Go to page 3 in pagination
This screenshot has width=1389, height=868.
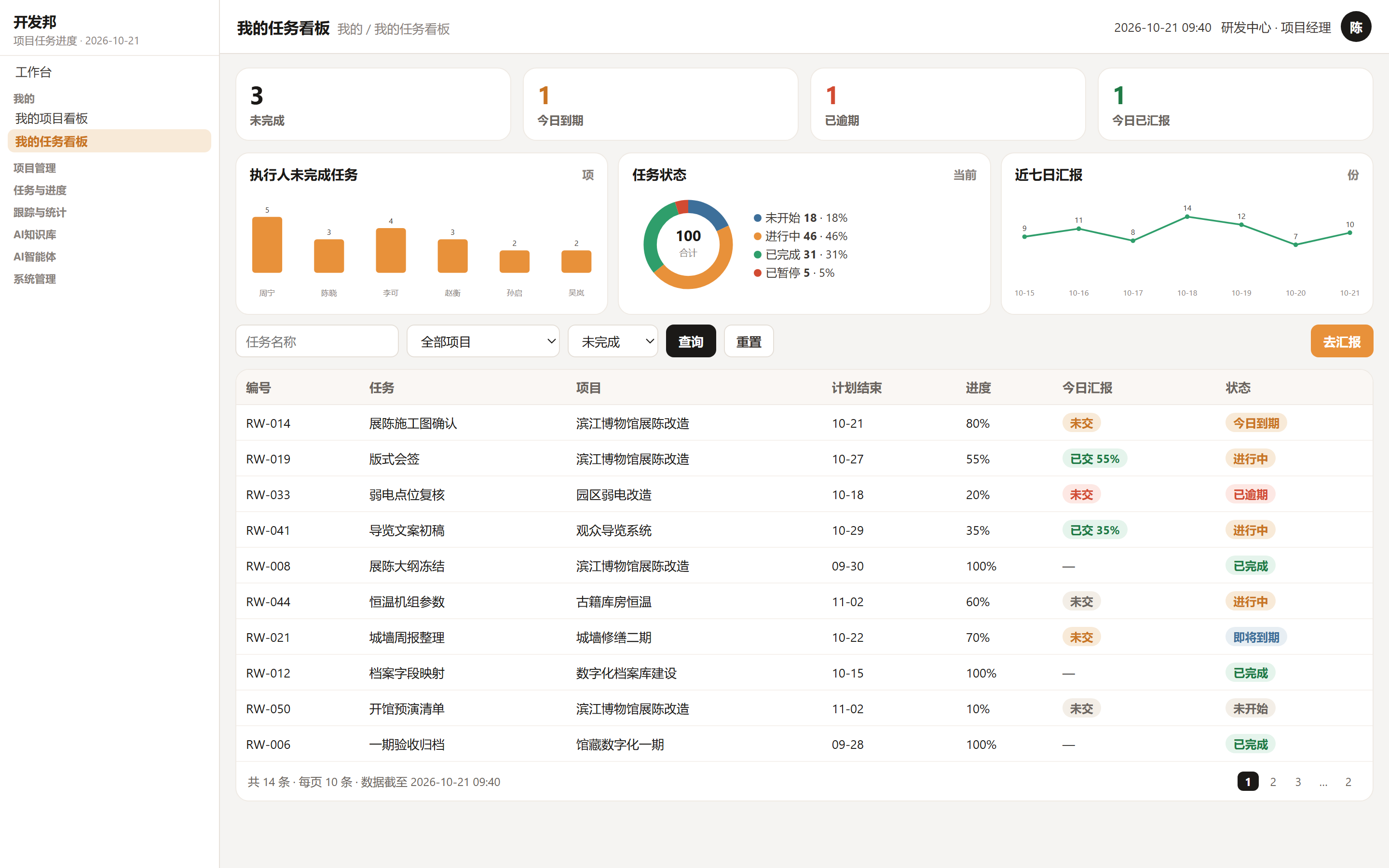[x=1298, y=781]
